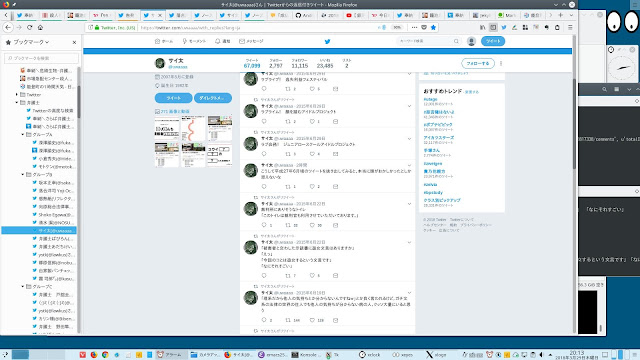Switch to the YouTube tab
Screen dimensions: 640x360
354,15
